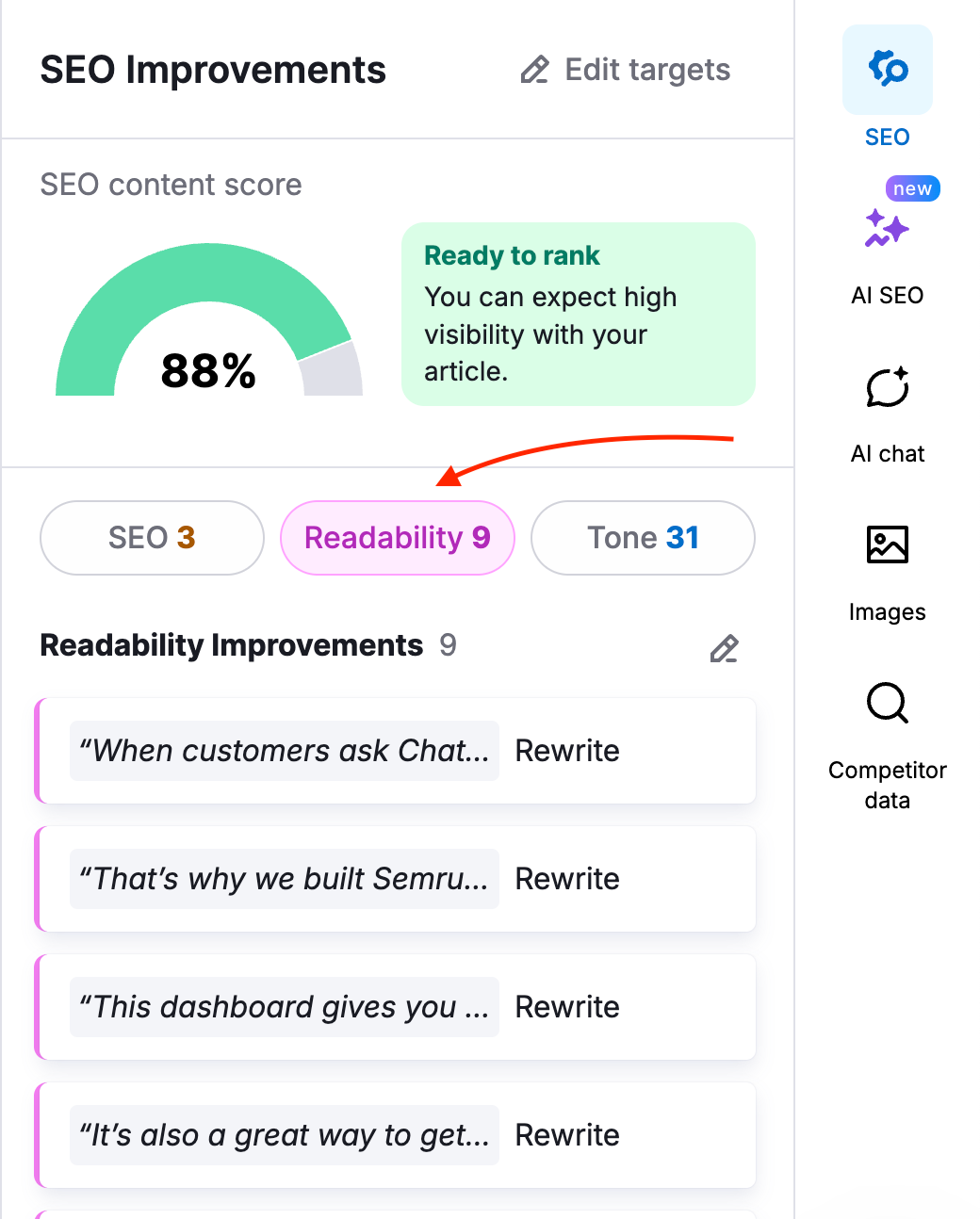Click the Edit targets link
The image size is (980, 1219).
point(646,69)
